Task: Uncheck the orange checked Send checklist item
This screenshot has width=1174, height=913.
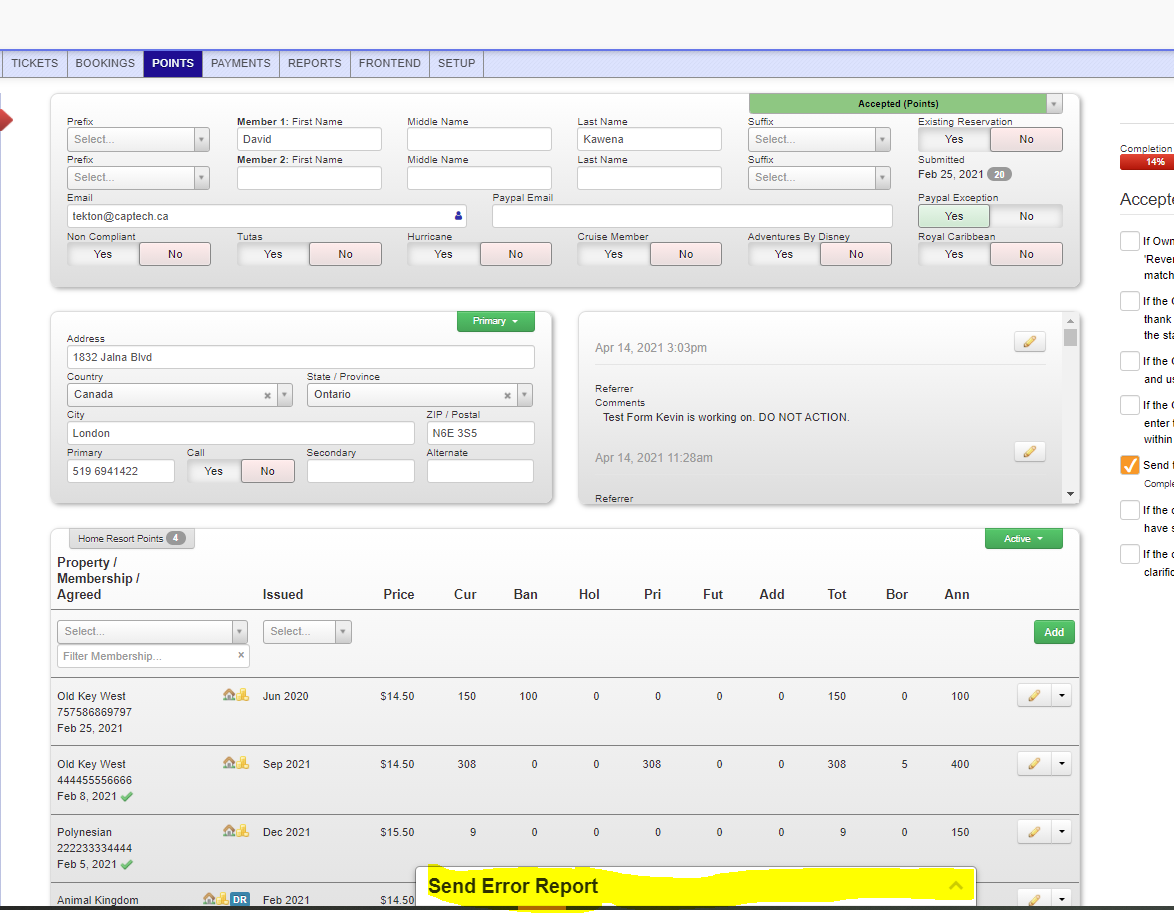Action: [x=1130, y=465]
